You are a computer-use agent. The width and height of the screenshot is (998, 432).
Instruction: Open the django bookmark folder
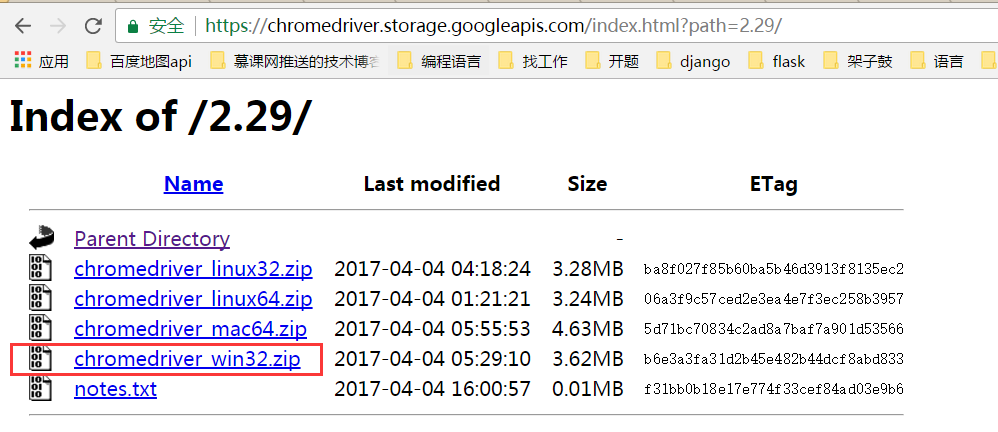click(x=693, y=61)
